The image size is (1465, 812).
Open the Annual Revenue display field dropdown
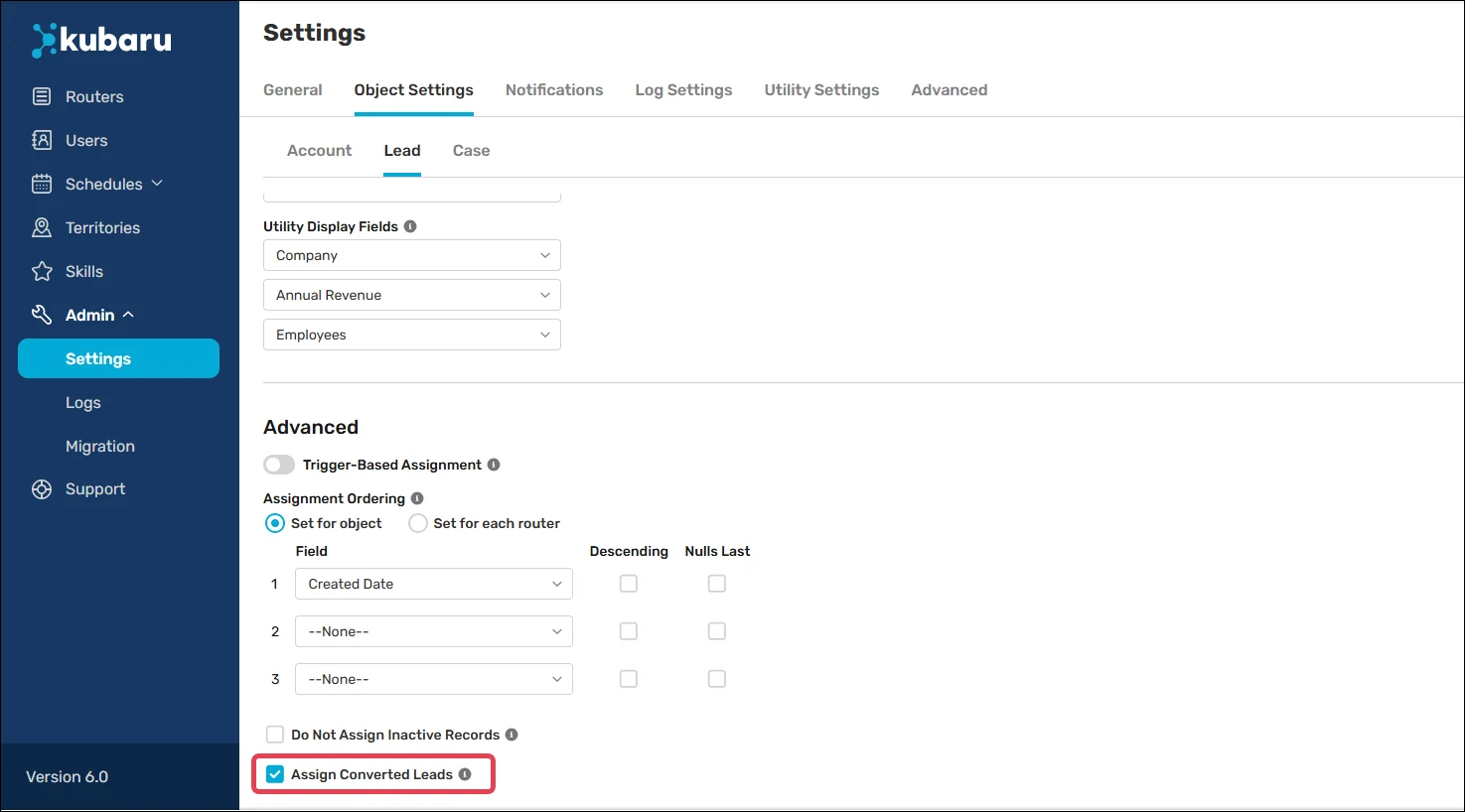pyautogui.click(x=412, y=295)
